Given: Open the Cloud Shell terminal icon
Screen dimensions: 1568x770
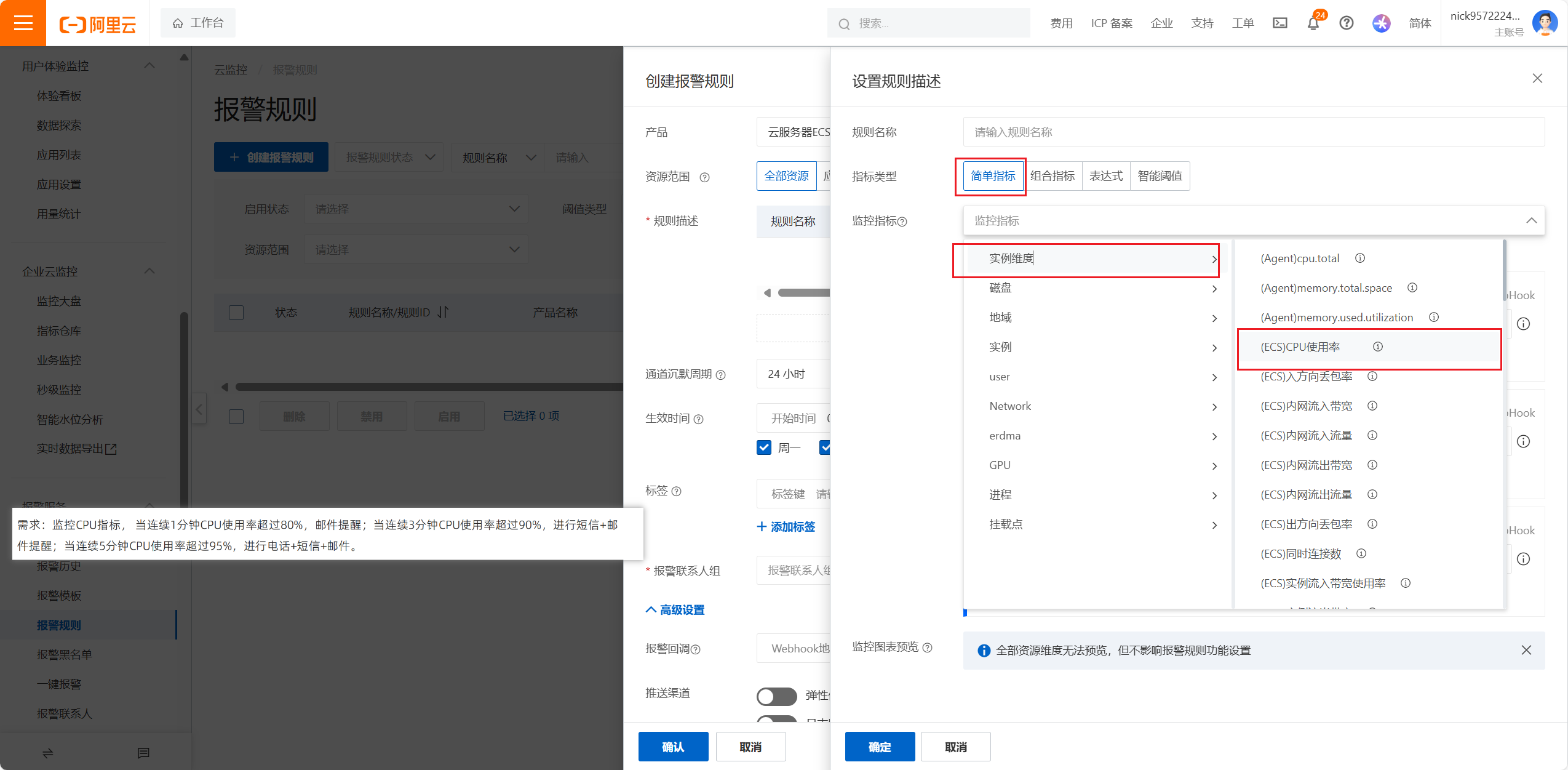Looking at the screenshot, I should click(x=1279, y=23).
